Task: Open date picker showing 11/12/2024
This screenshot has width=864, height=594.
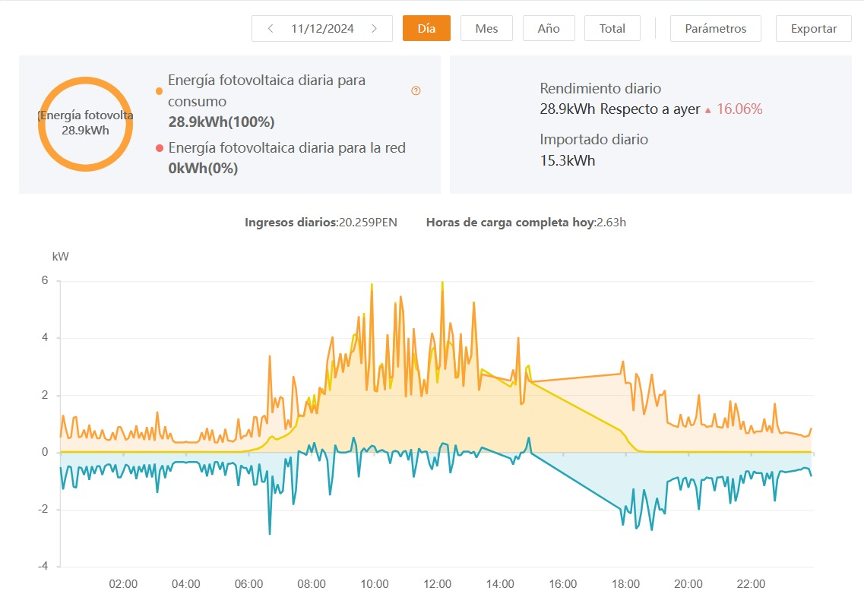Action: point(322,29)
